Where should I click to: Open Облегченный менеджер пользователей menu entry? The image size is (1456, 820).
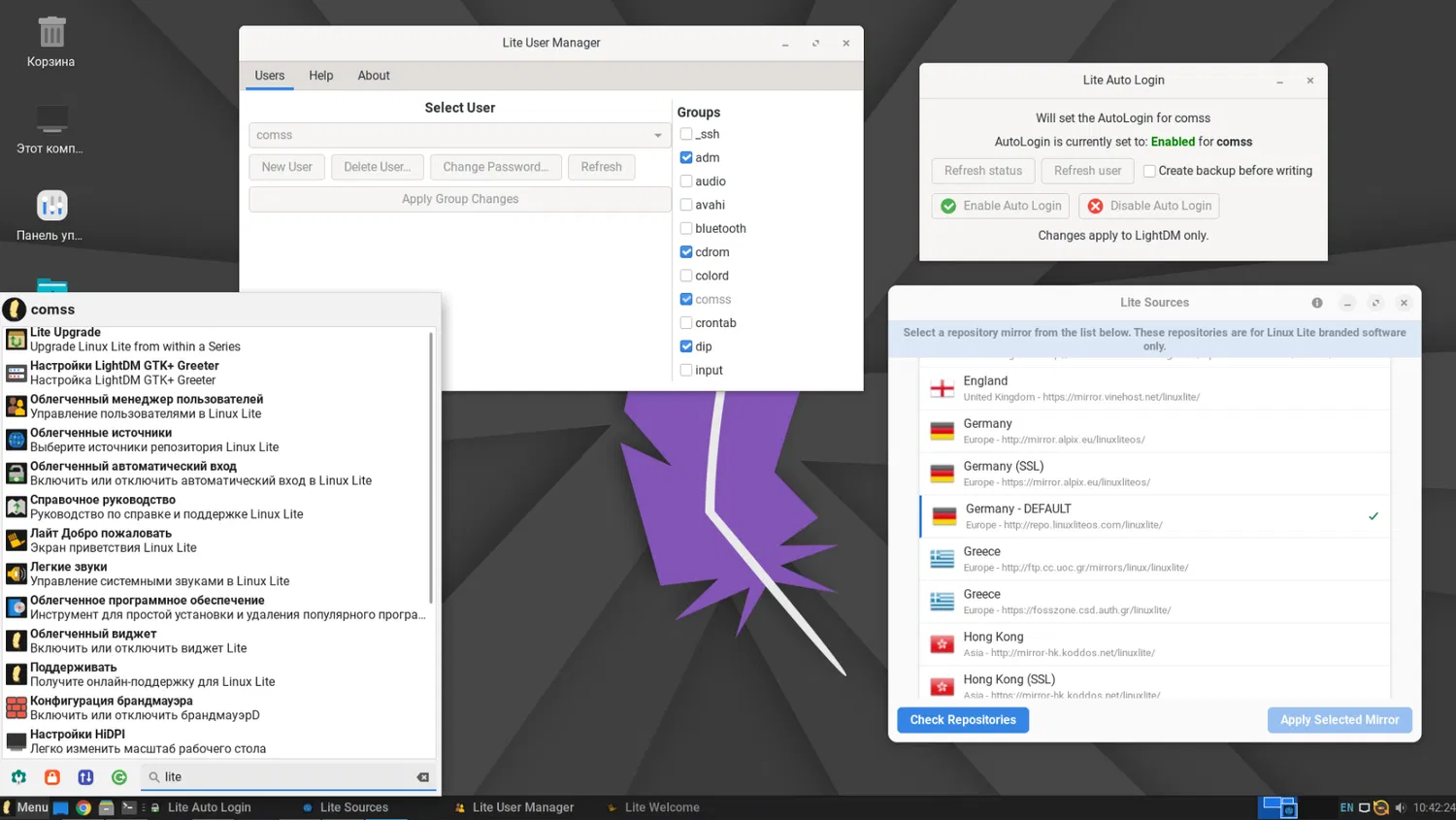217,407
